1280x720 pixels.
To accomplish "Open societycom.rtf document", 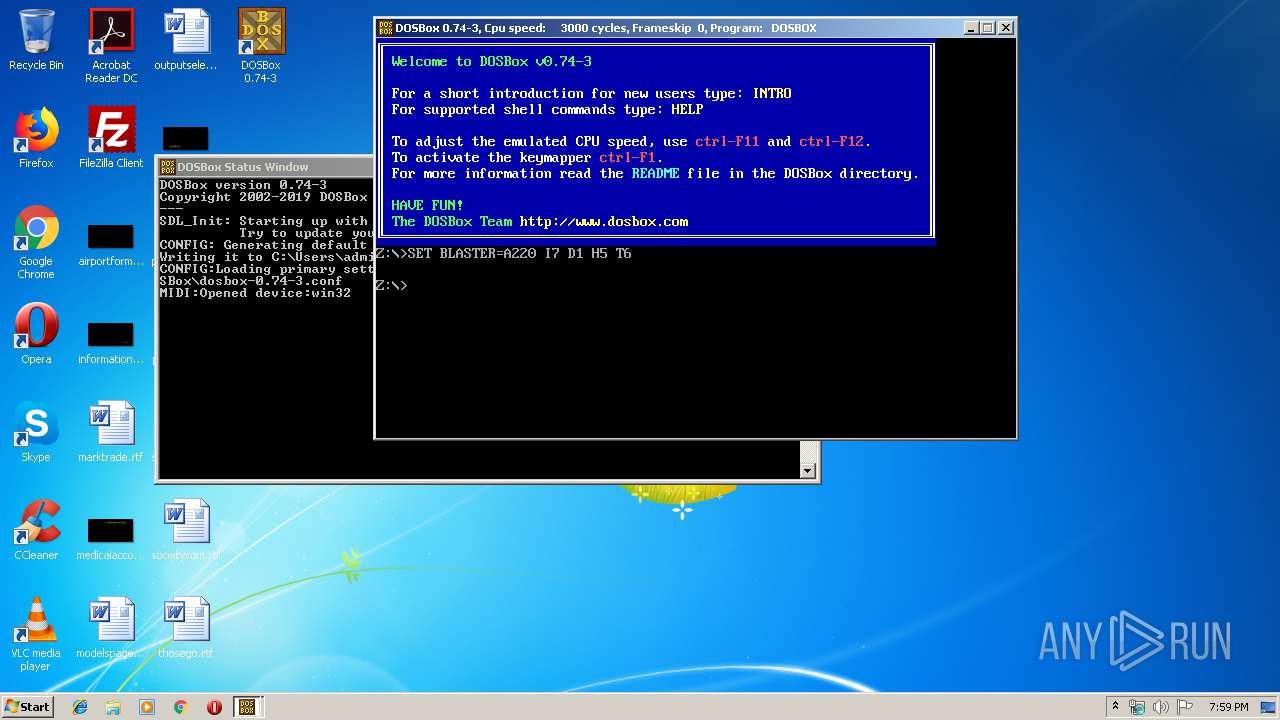I will [186, 531].
